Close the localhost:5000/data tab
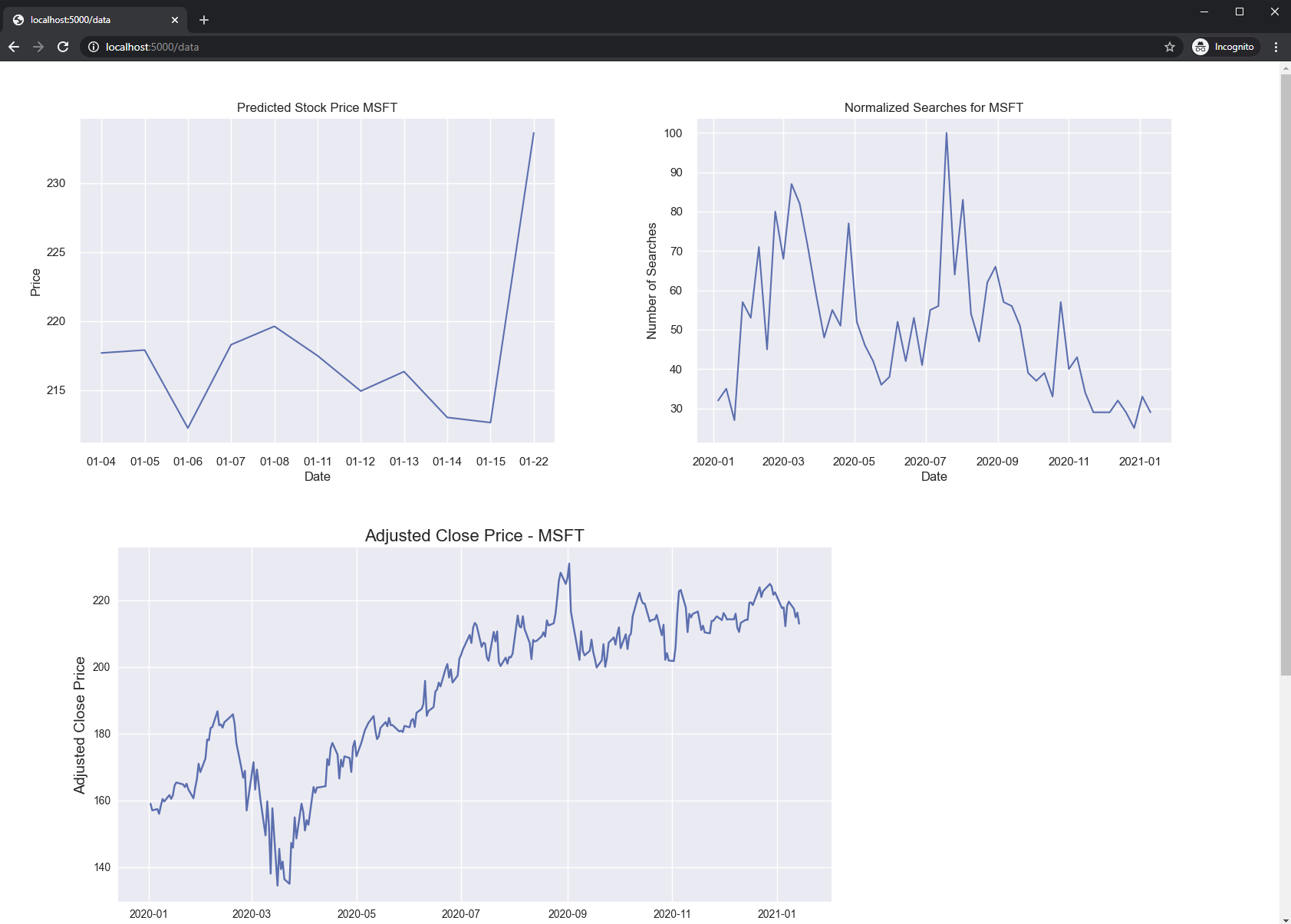Viewport: 1291px width, 924px height. 175,20
